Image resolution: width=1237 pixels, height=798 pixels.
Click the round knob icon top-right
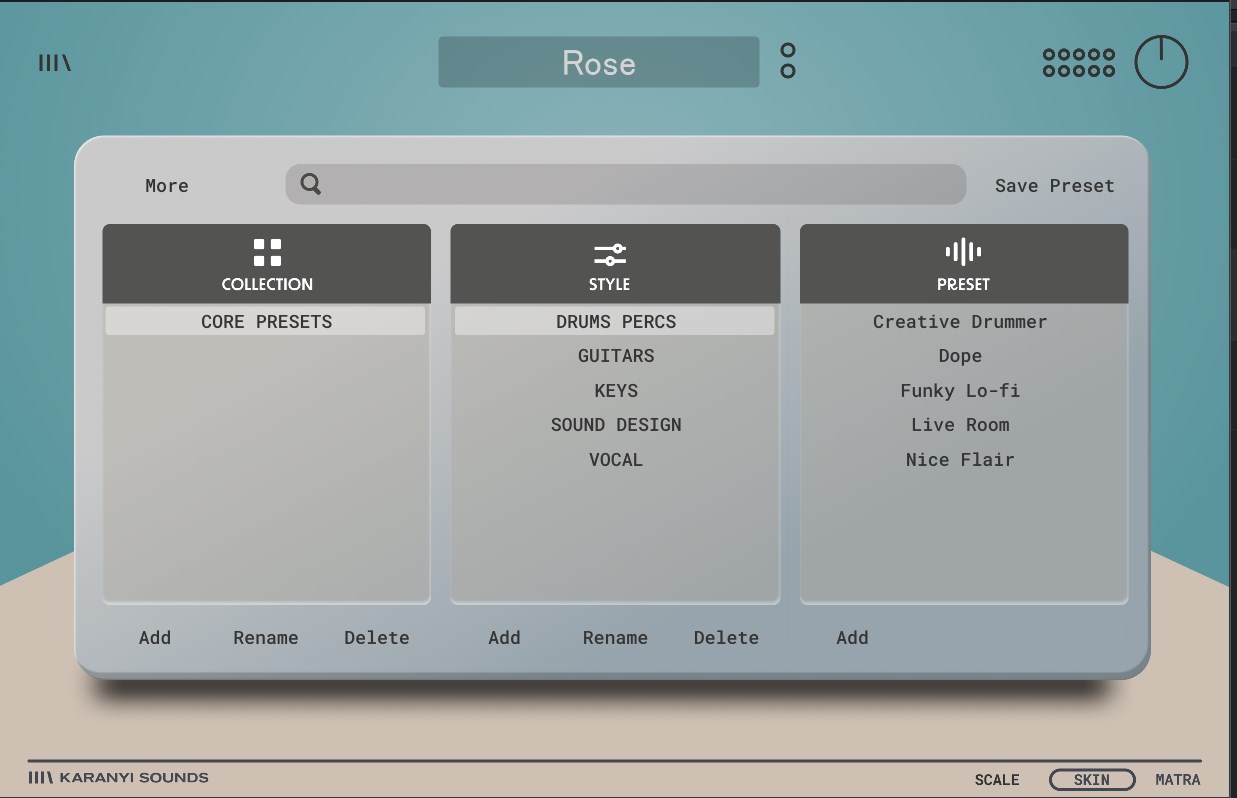click(x=1160, y=62)
